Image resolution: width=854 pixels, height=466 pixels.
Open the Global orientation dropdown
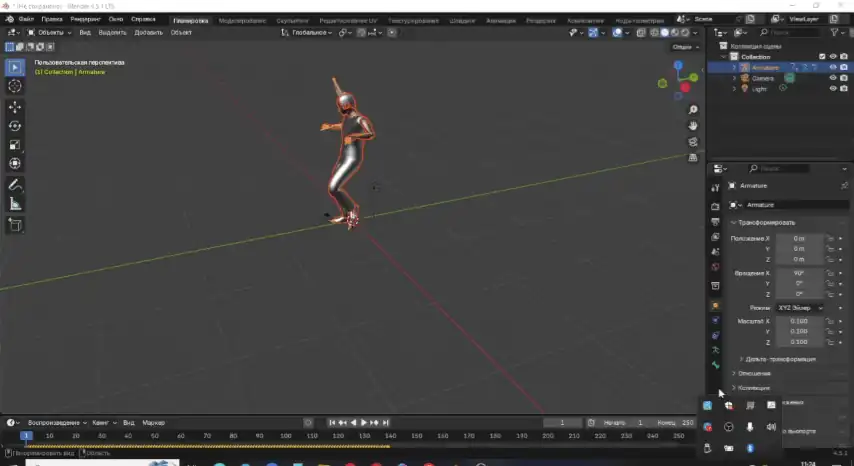tap(307, 33)
